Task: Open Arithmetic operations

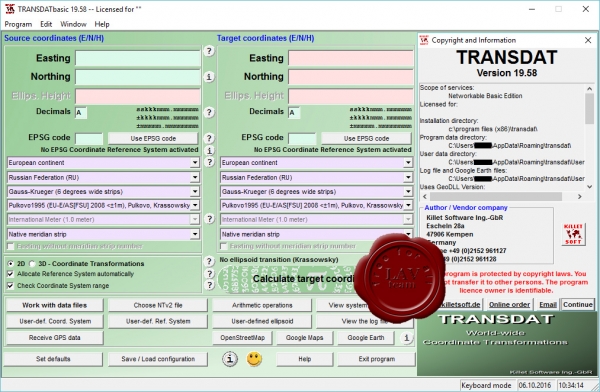Action: coord(262,305)
